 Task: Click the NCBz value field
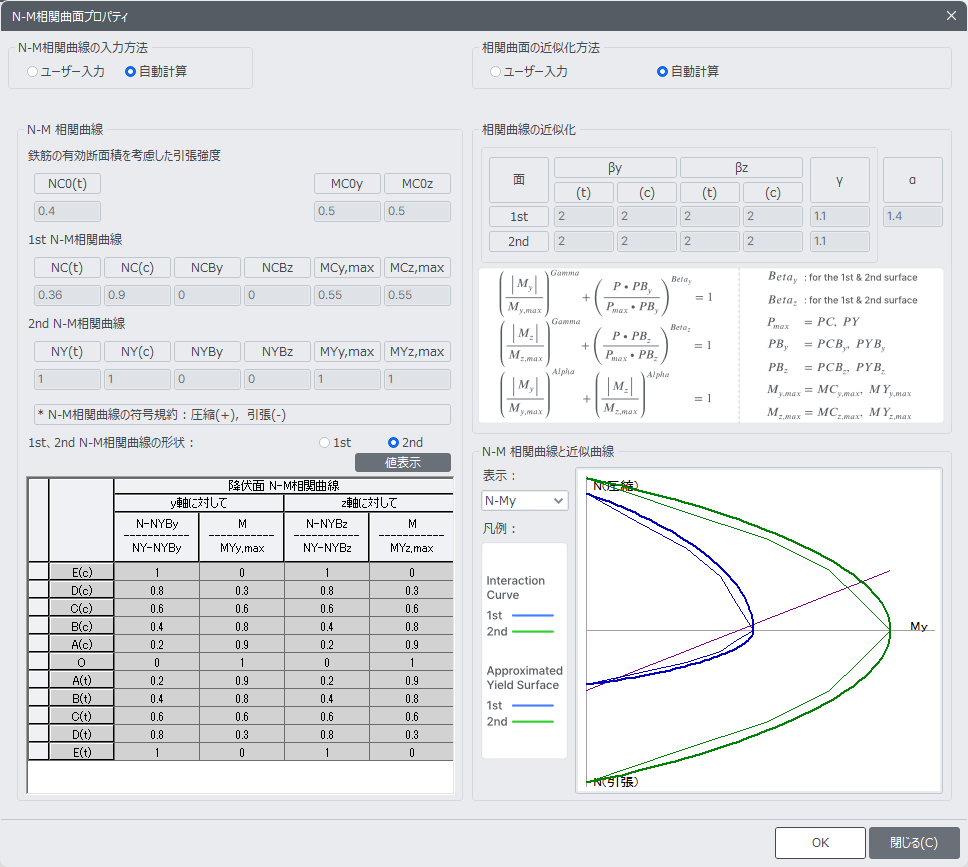click(277, 295)
